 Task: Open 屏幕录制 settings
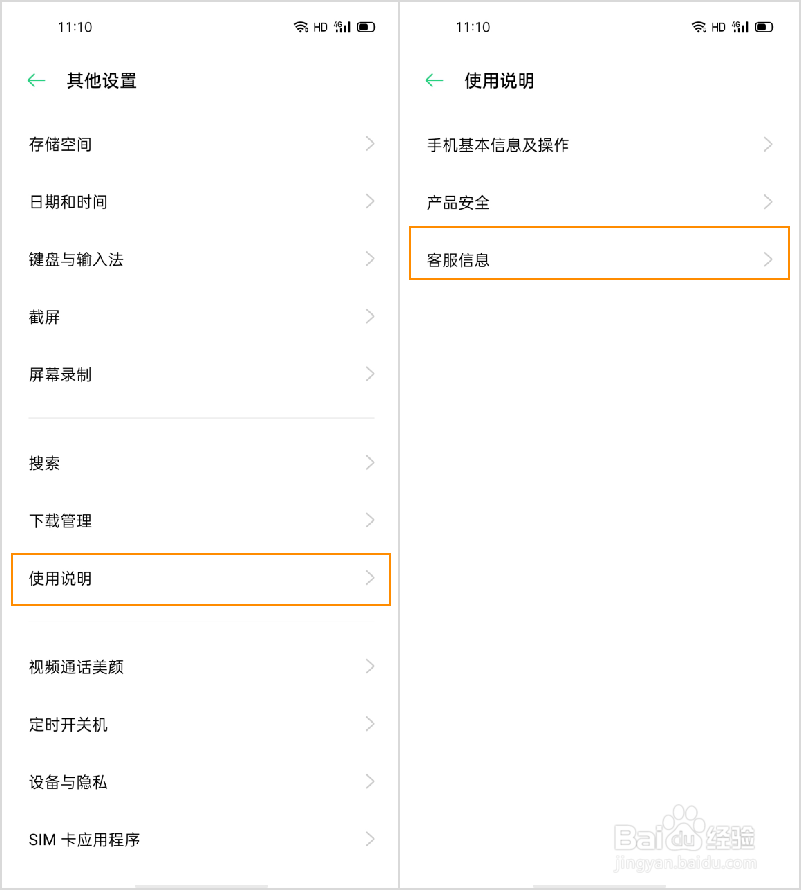pos(201,375)
